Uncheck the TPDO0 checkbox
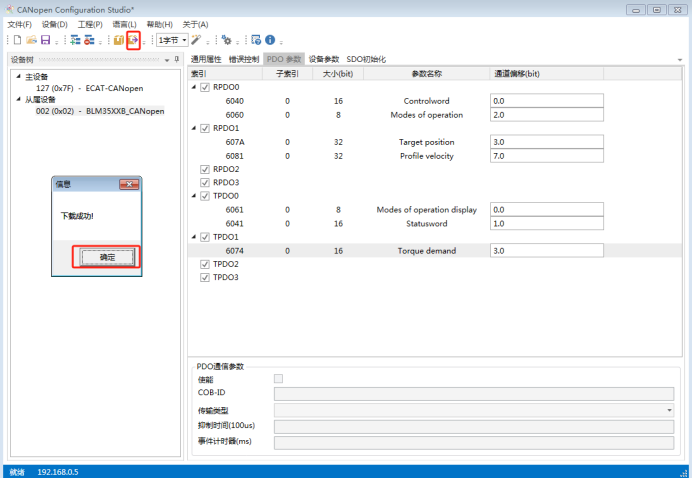The height and width of the screenshot is (479, 692). pyautogui.click(x=205, y=196)
